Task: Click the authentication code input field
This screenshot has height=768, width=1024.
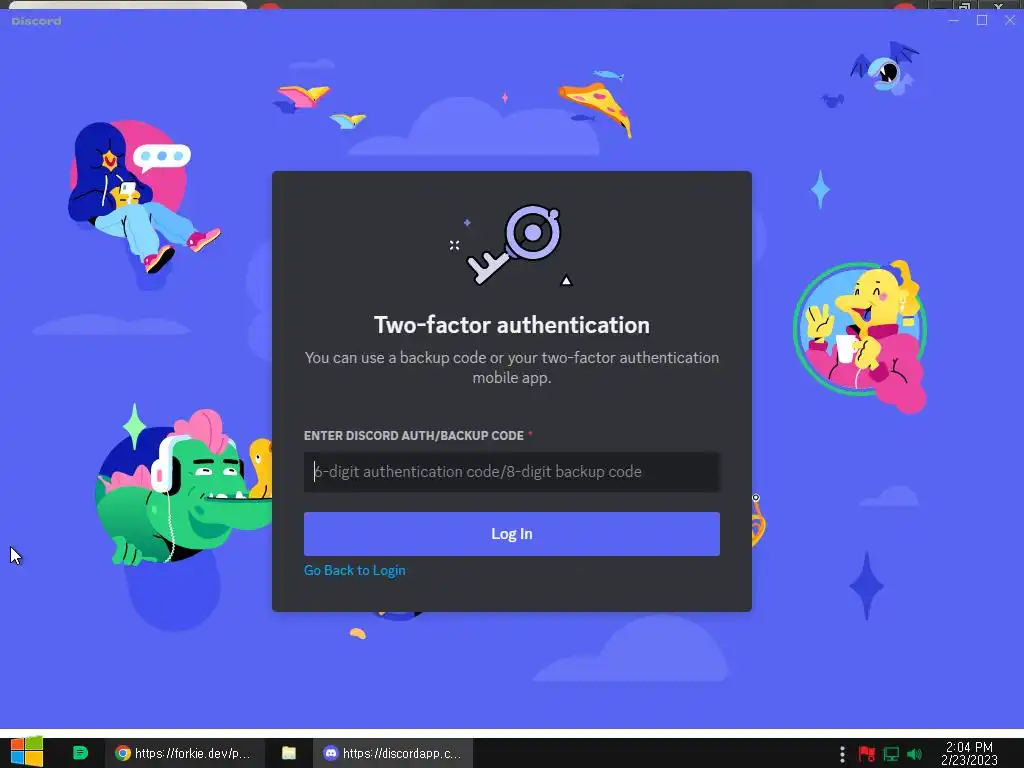Action: (511, 472)
